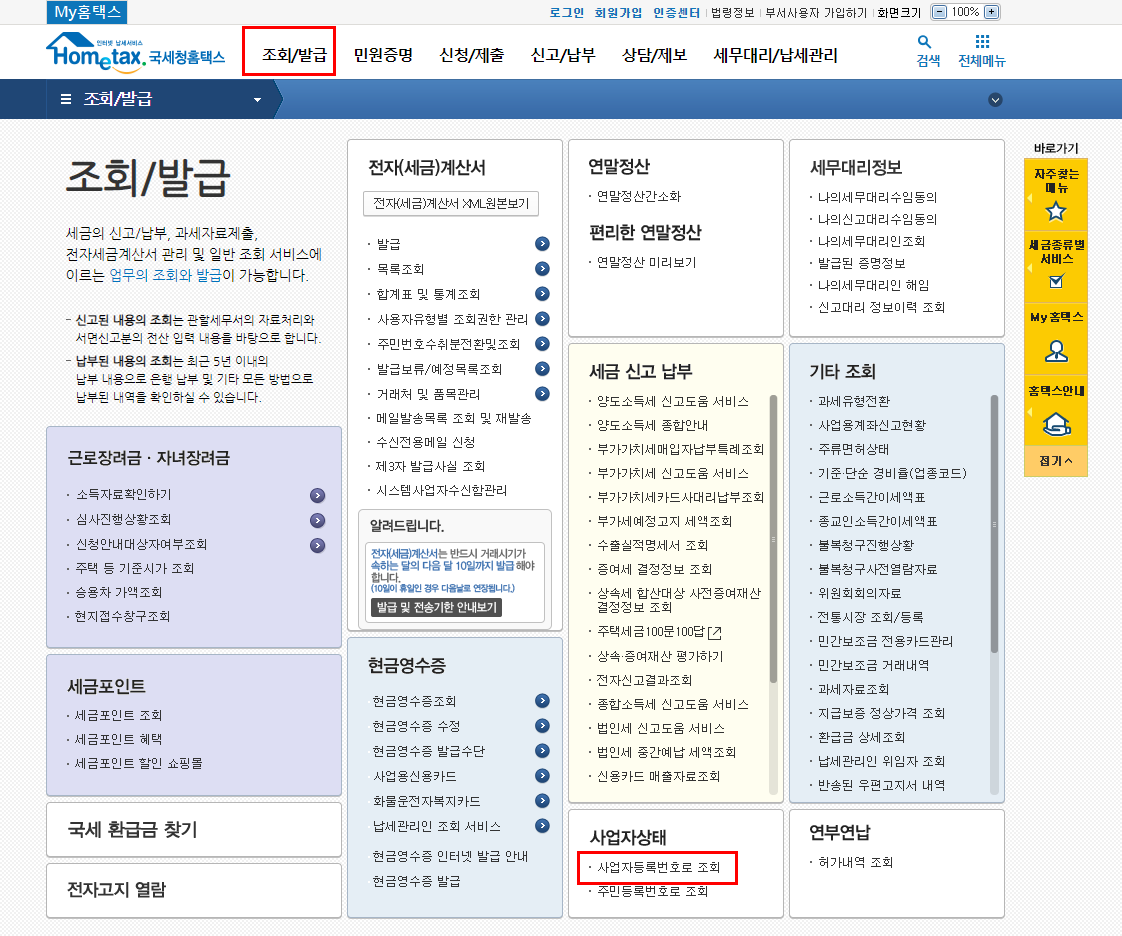Open the 민원증명 top menu
Screen dimensions: 1122x936
point(384,54)
